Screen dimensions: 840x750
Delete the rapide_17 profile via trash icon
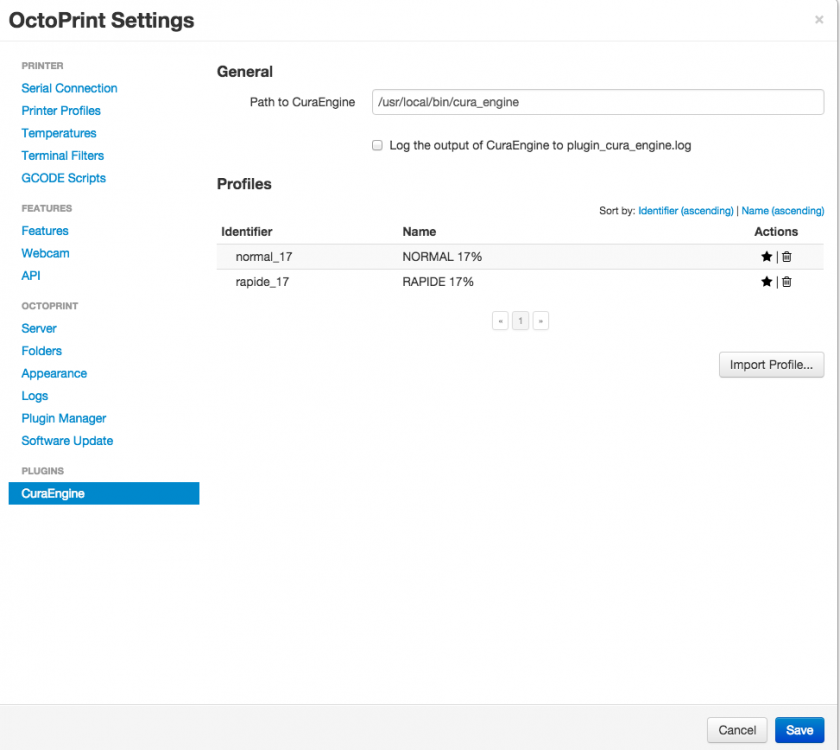tap(786, 282)
